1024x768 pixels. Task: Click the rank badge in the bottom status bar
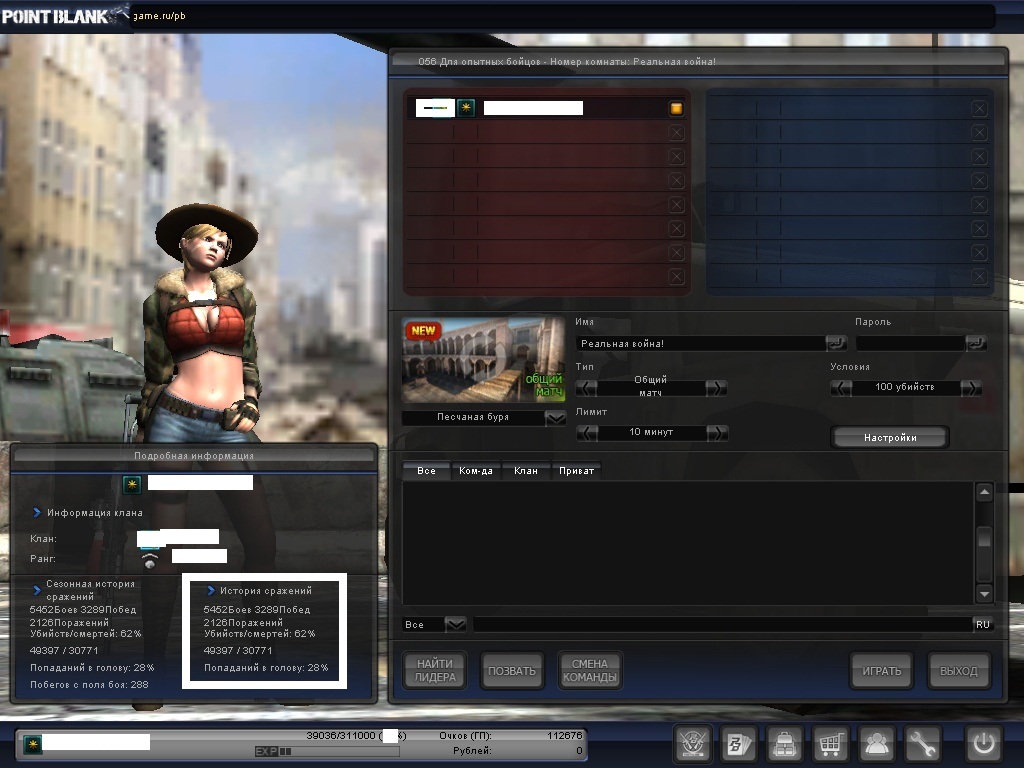point(32,744)
